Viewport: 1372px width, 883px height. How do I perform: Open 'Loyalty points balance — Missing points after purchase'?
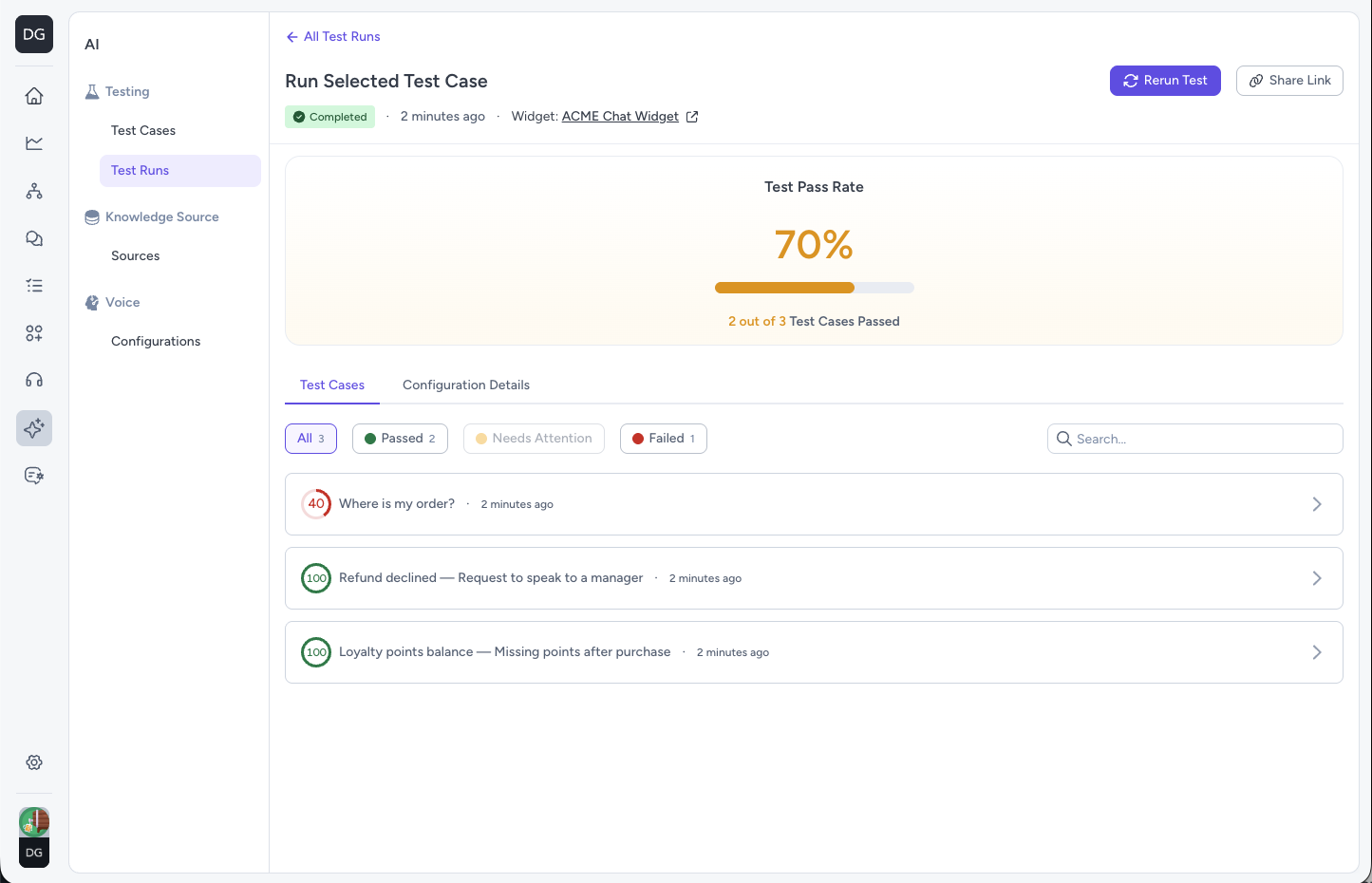coord(814,652)
